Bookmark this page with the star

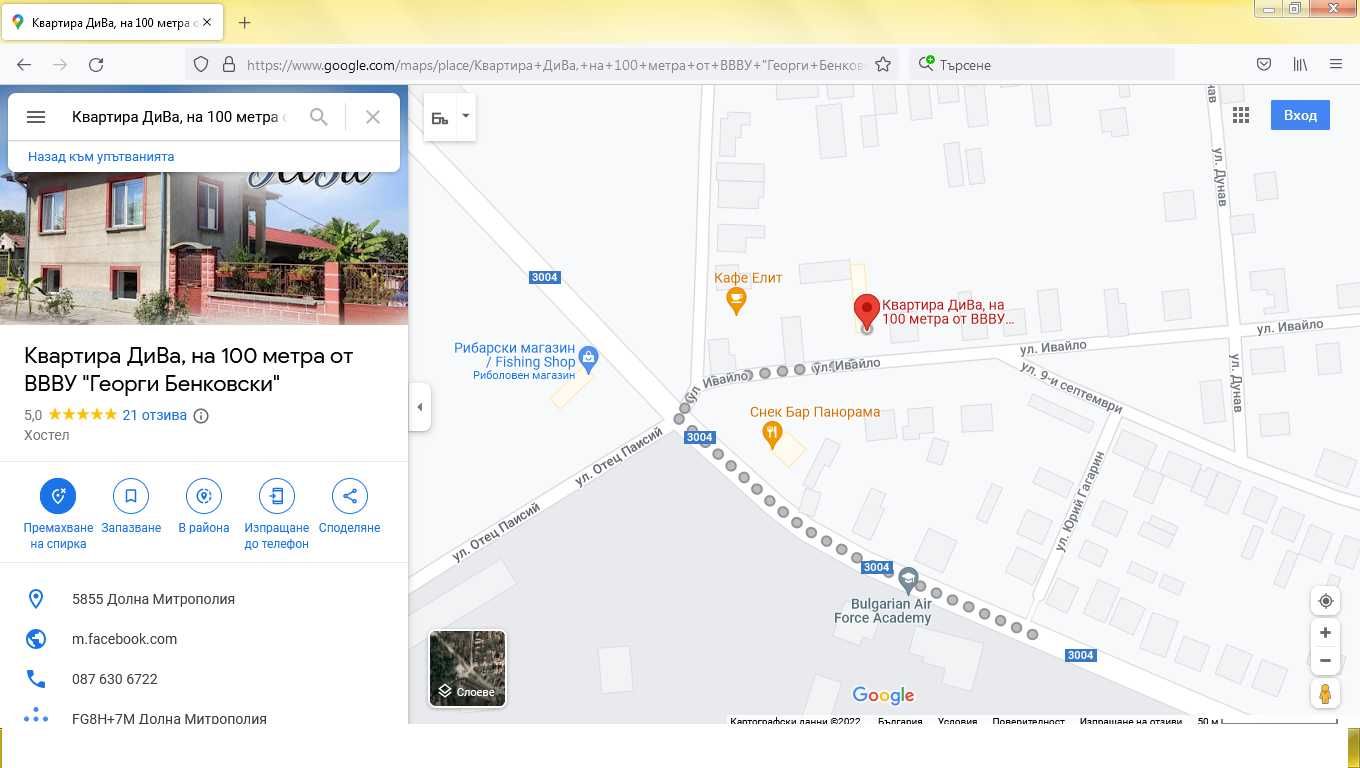883,64
